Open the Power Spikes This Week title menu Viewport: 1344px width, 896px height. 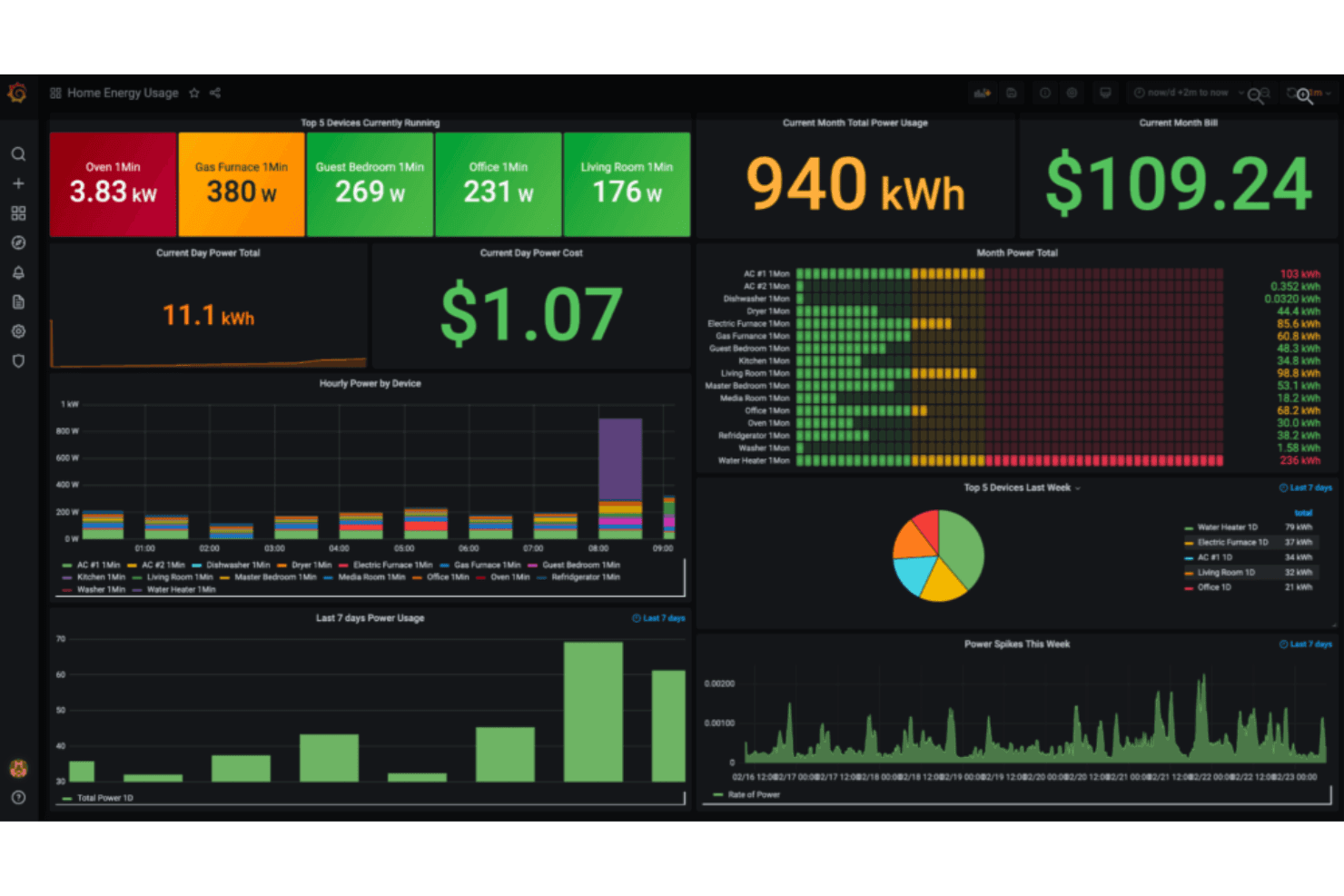coord(1017,645)
